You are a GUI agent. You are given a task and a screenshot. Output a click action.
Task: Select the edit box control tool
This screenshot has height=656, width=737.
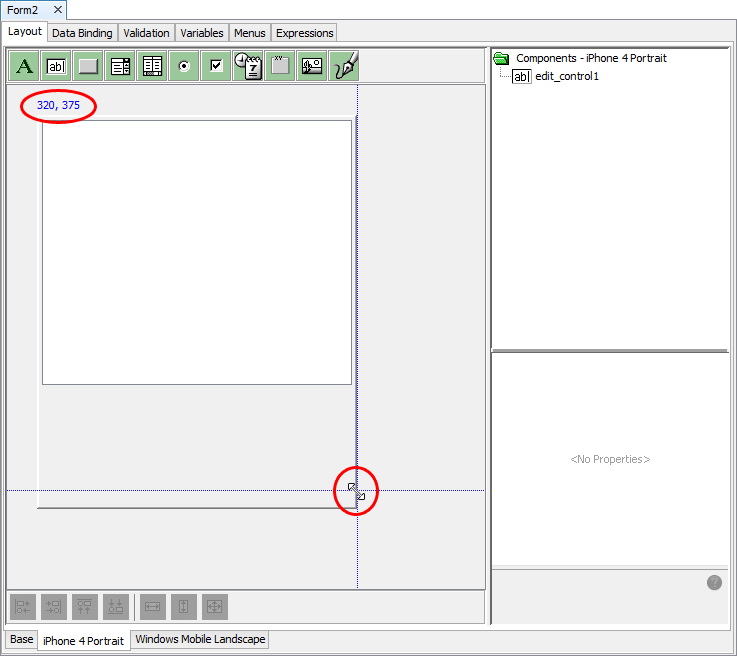pos(57,67)
